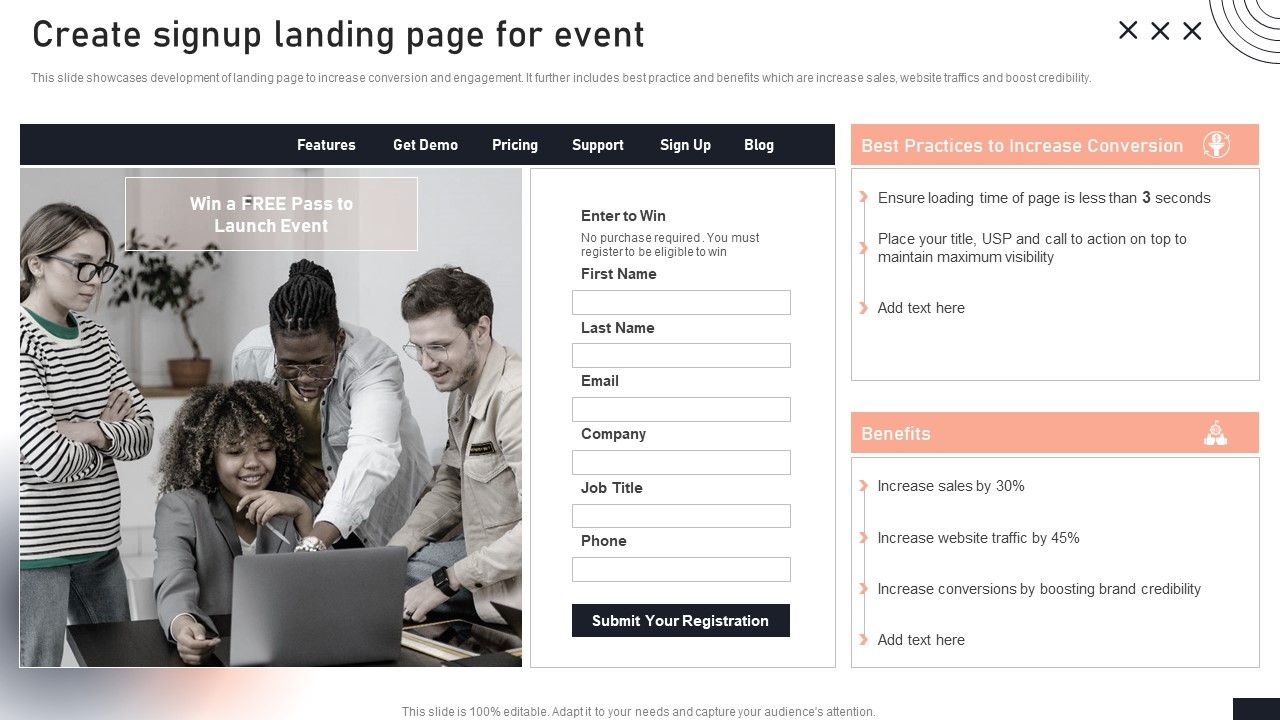The image size is (1280, 720).
Task: Focus the Company input field
Action: pos(681,462)
